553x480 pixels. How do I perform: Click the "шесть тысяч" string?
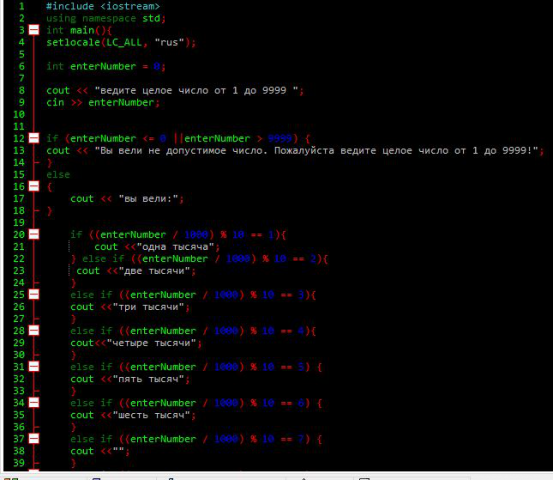[x=151, y=415]
